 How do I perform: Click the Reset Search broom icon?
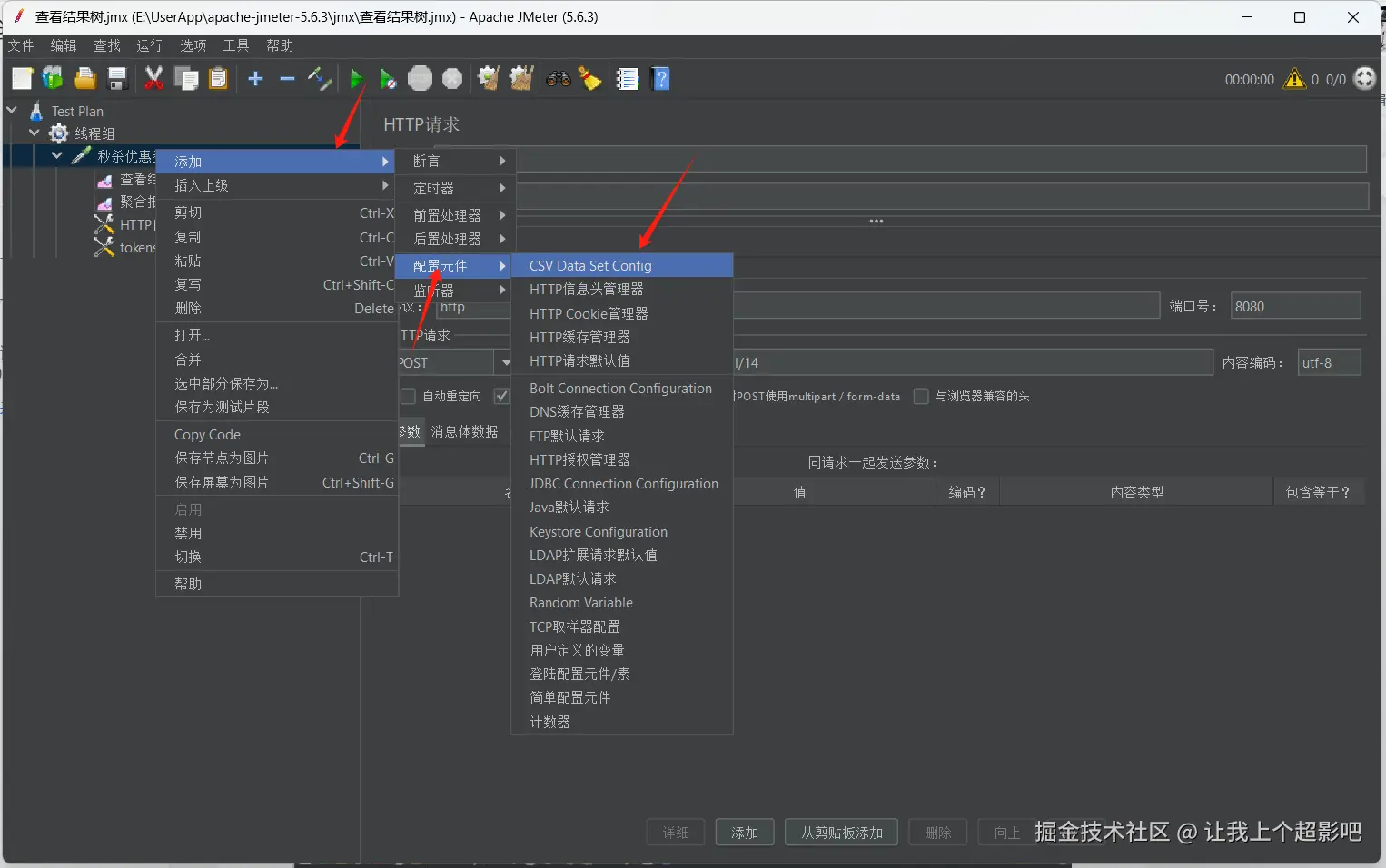pos(590,79)
